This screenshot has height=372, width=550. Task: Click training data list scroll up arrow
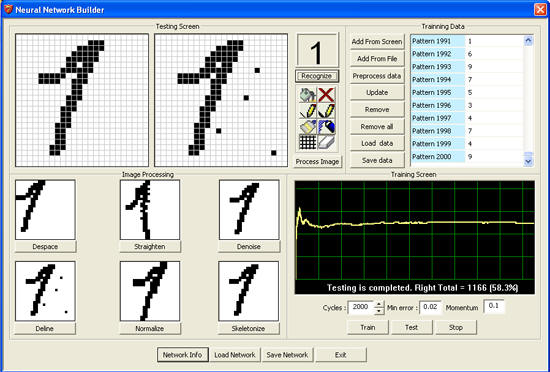tap(528, 41)
